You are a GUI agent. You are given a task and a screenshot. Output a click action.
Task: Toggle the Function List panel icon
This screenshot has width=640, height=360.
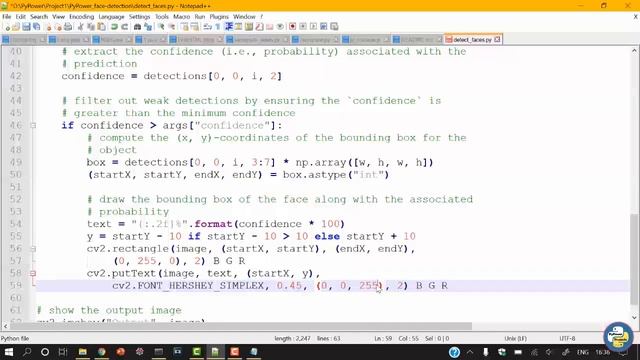[x=259, y=27]
